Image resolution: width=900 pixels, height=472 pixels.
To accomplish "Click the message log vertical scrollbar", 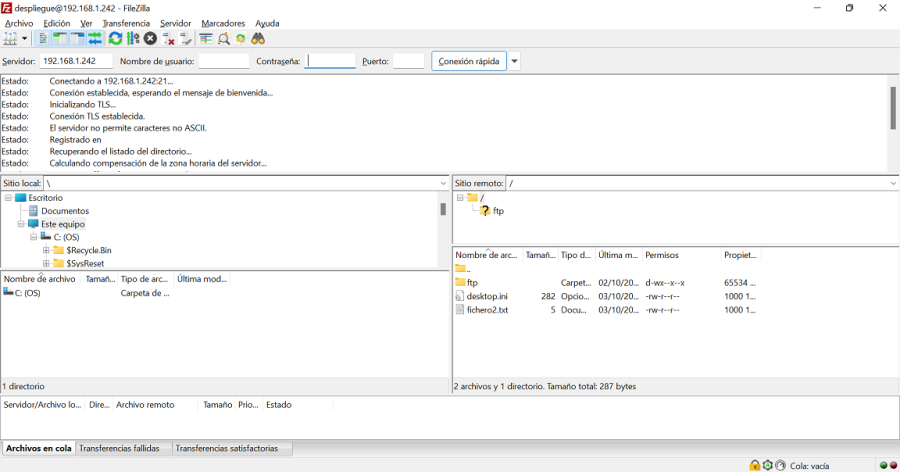I will coord(893,110).
